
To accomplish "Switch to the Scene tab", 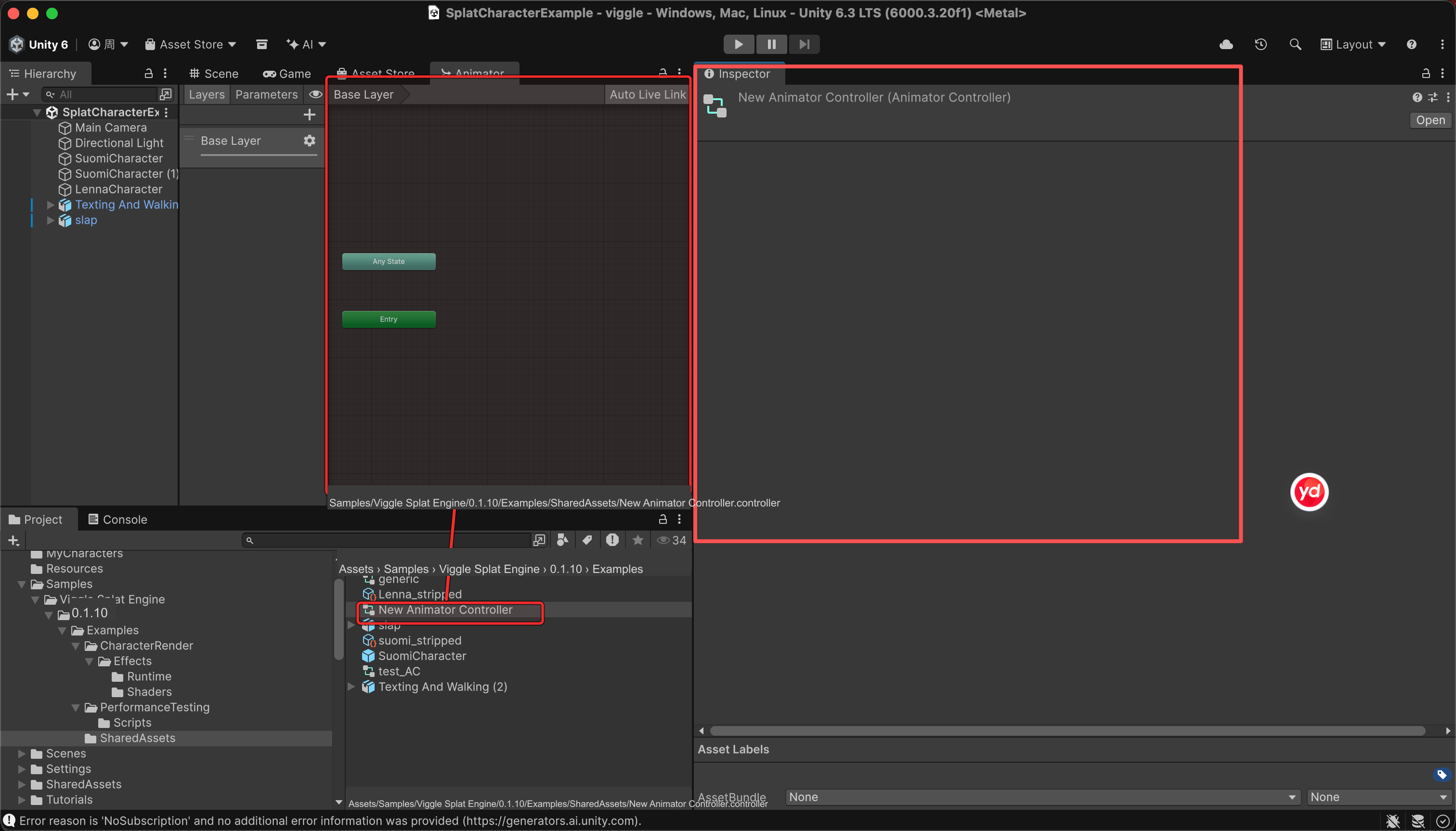I will pos(214,74).
